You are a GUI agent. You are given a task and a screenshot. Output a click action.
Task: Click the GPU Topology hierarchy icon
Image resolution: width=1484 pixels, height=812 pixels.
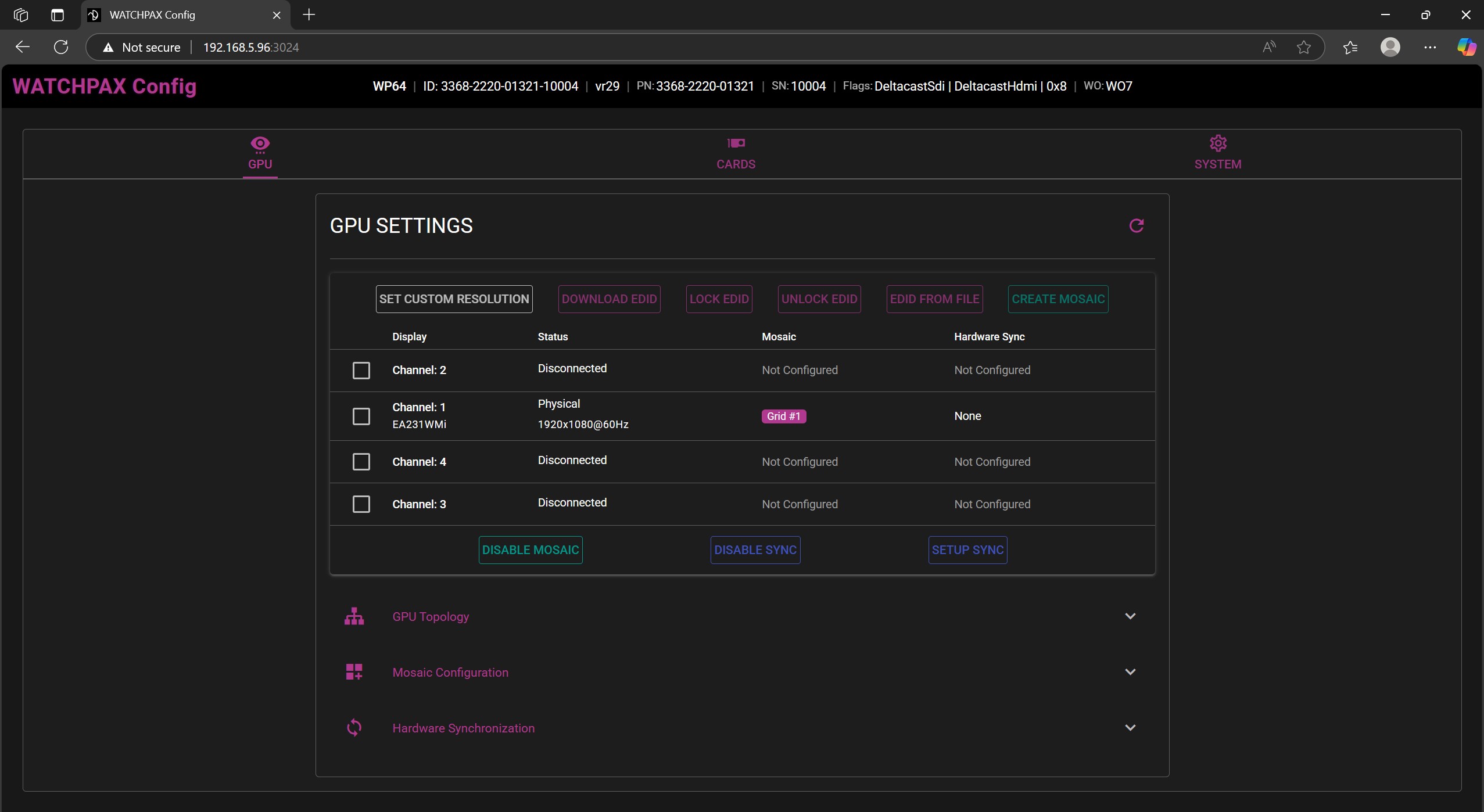click(354, 616)
